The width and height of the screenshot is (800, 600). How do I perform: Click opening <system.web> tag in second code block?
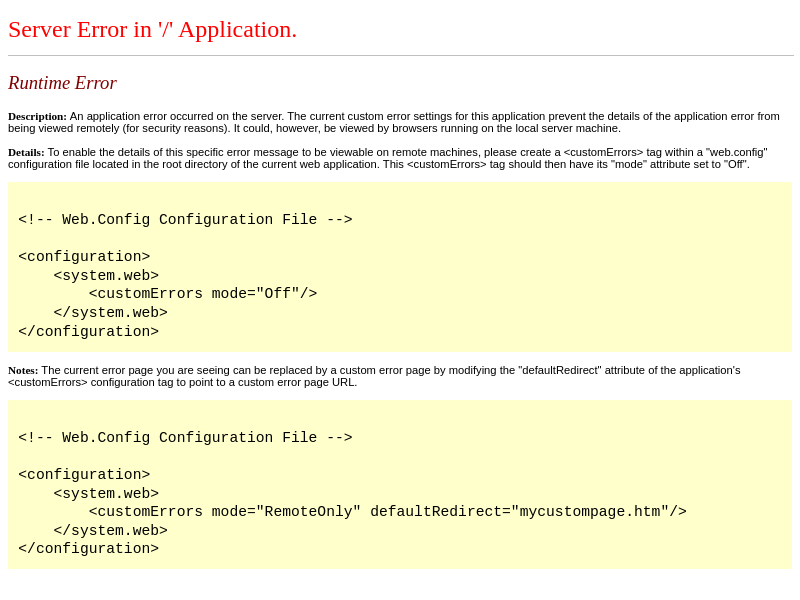[x=106, y=494]
